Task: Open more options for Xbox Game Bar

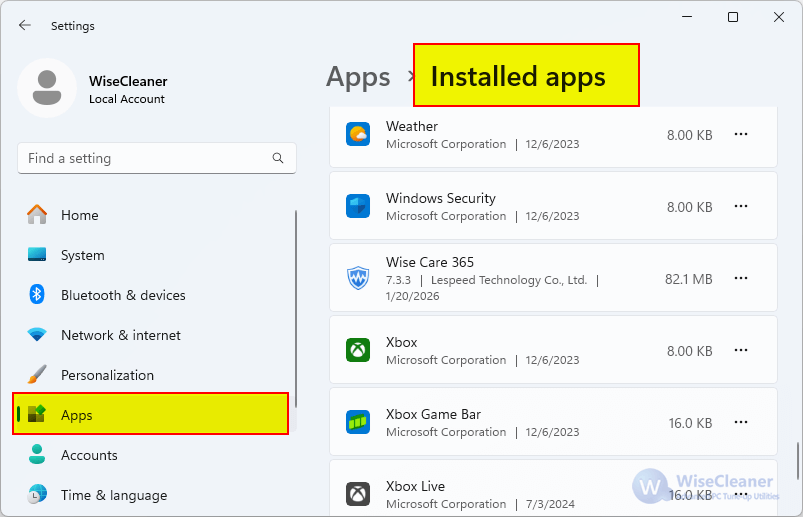Action: click(741, 422)
